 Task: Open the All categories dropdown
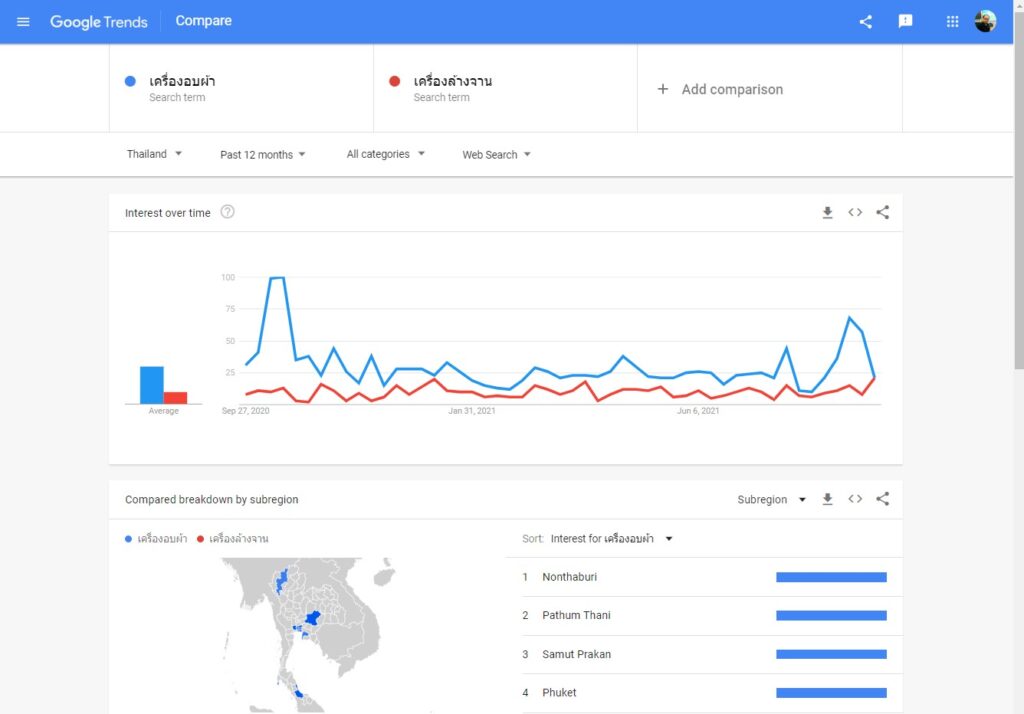tap(385, 154)
